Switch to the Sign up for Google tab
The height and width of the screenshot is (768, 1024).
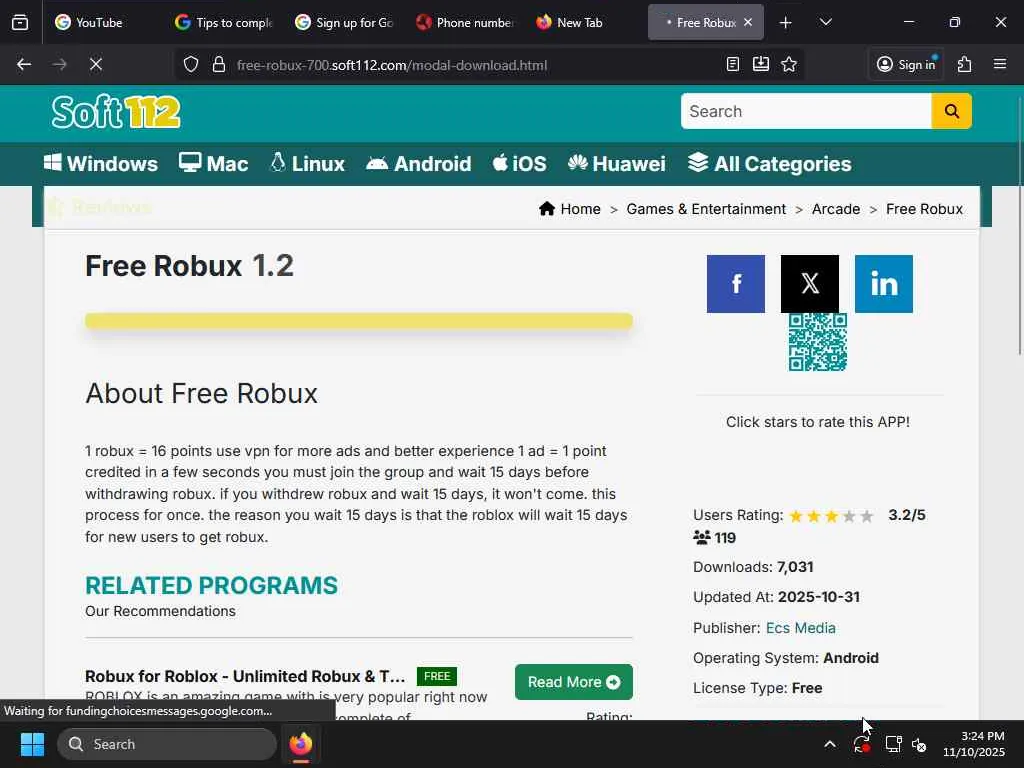[x=345, y=22]
